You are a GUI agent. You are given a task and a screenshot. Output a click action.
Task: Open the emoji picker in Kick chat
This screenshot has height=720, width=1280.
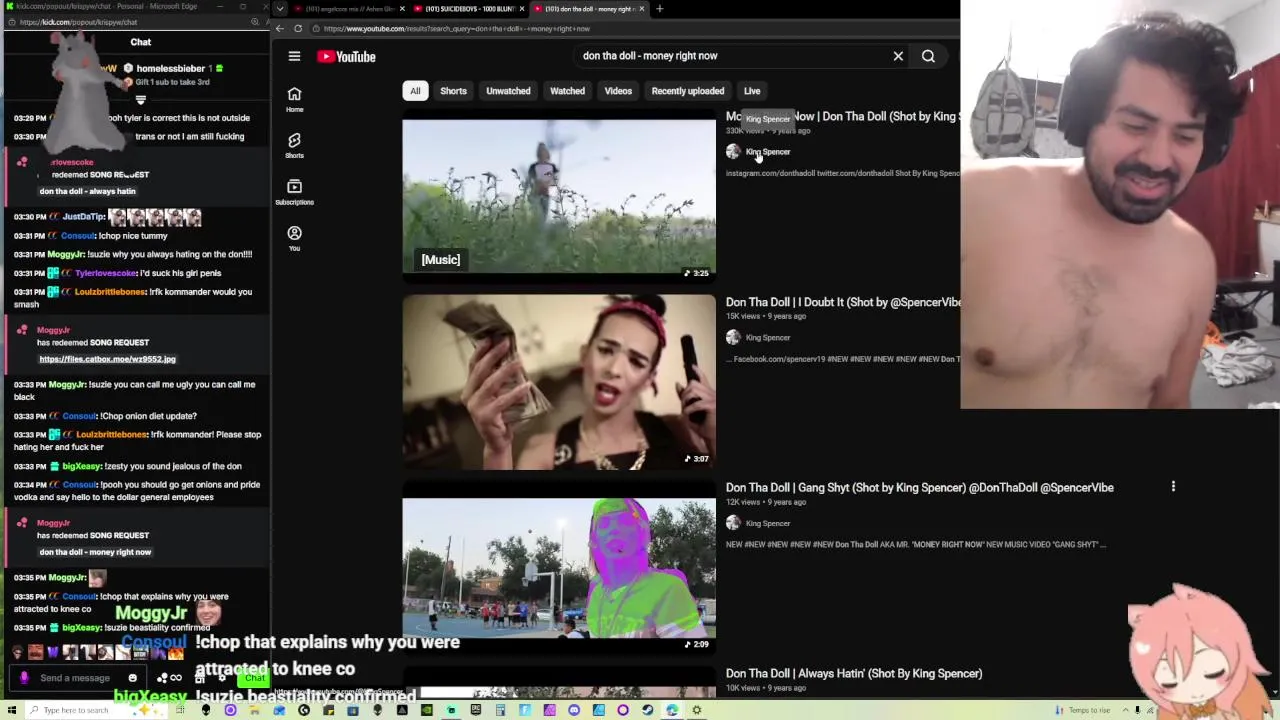[x=132, y=678]
